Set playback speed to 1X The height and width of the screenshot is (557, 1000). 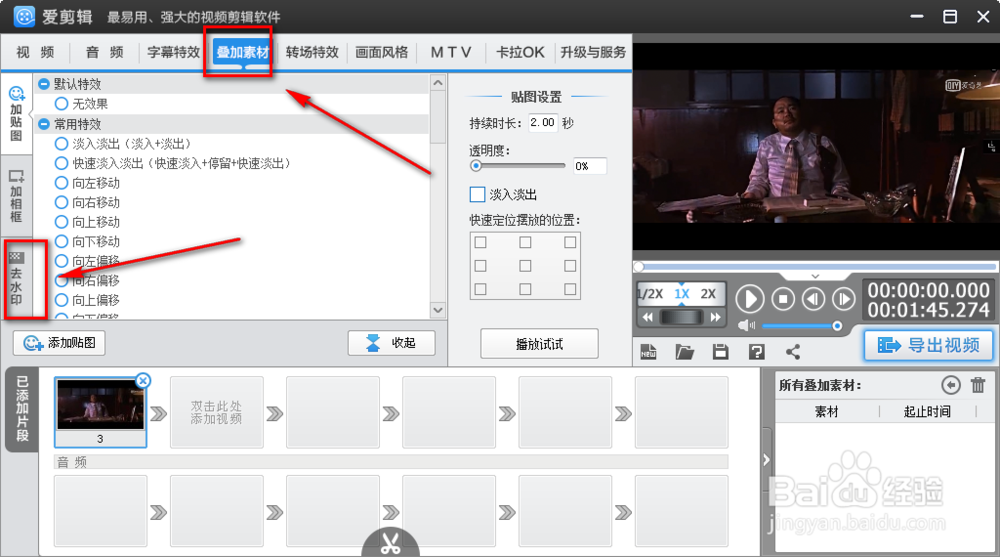click(x=682, y=294)
